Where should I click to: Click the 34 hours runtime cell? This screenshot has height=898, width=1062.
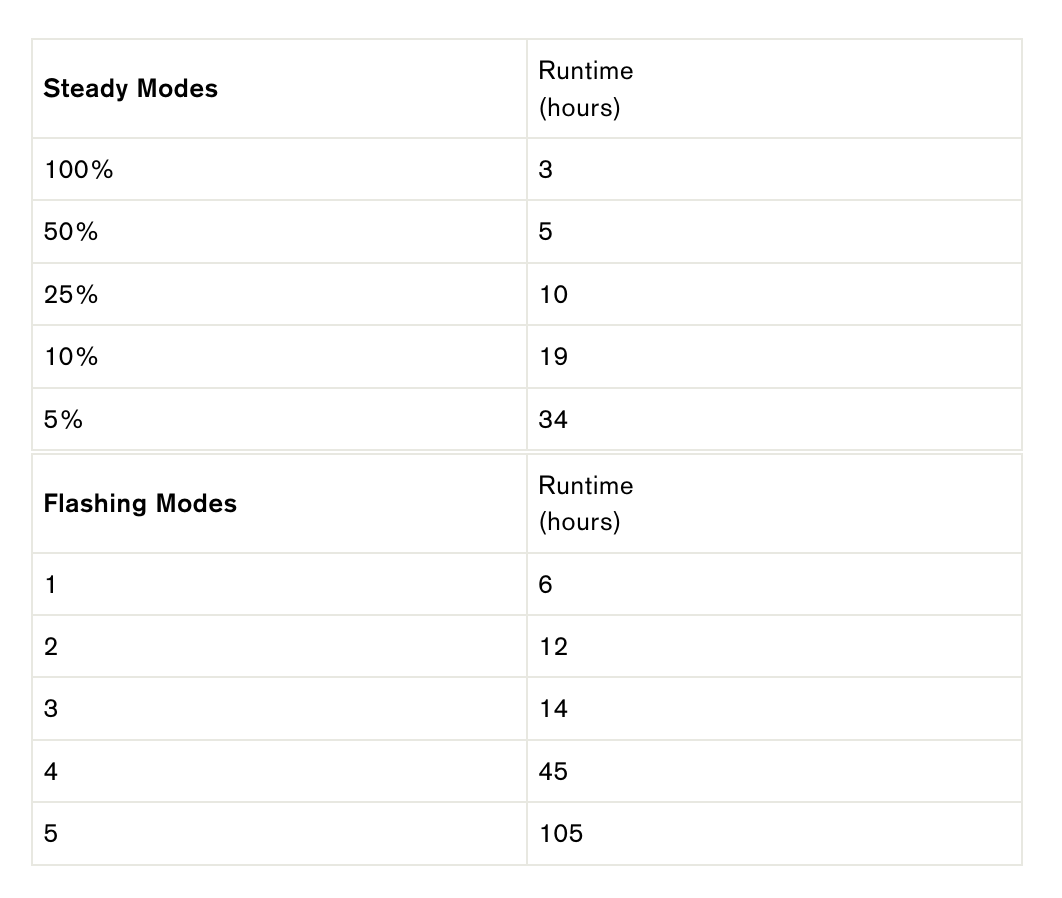point(553,420)
